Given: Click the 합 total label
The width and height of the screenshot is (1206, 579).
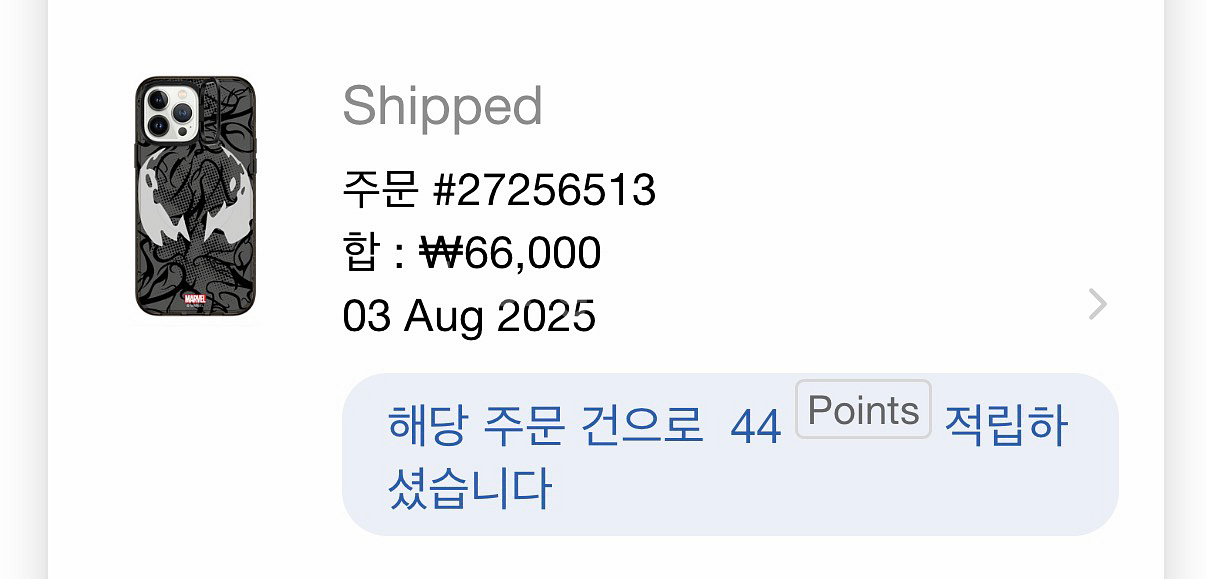Looking at the screenshot, I should click(359, 253).
